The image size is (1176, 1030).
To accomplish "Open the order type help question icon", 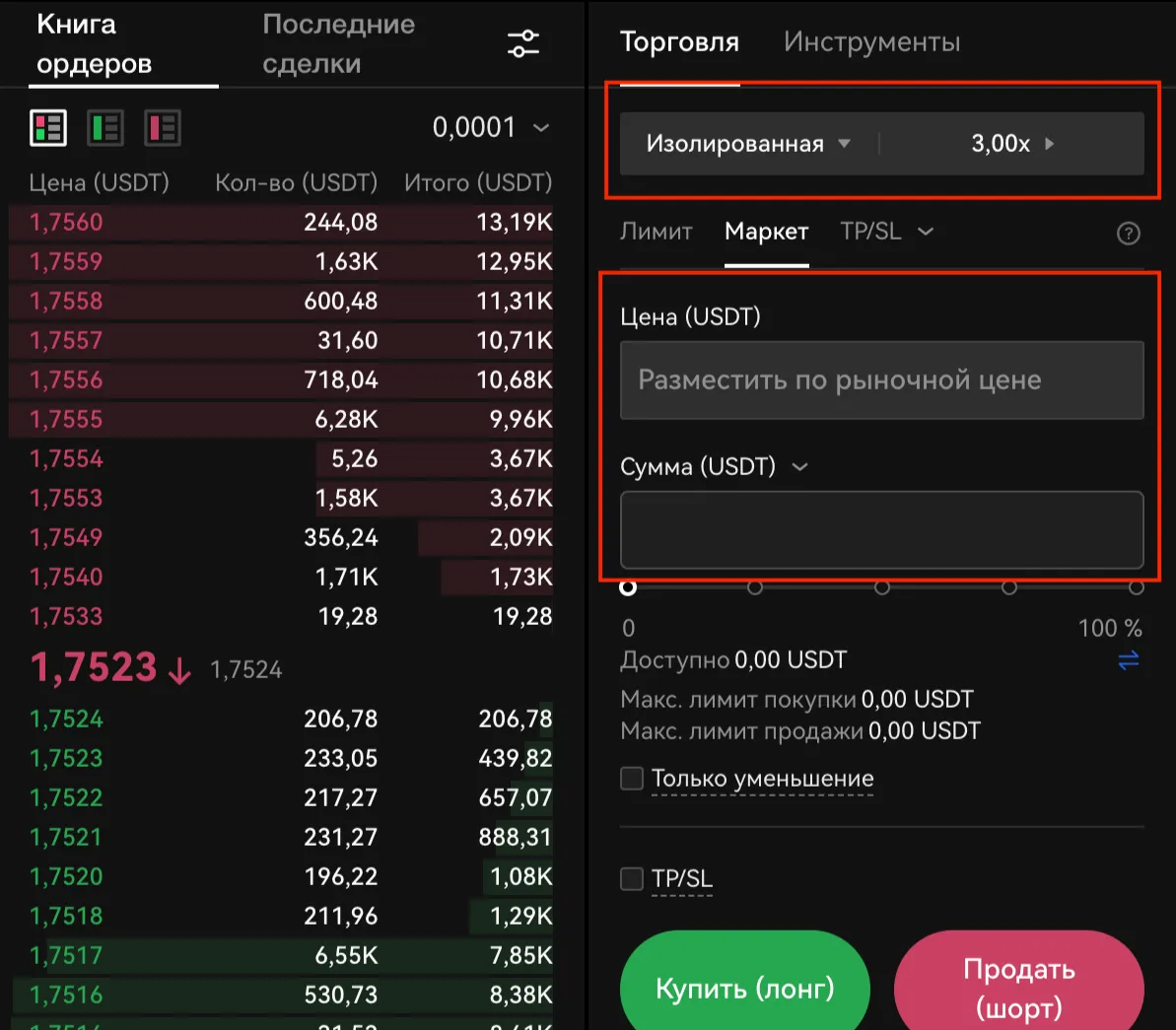I will 1128,234.
